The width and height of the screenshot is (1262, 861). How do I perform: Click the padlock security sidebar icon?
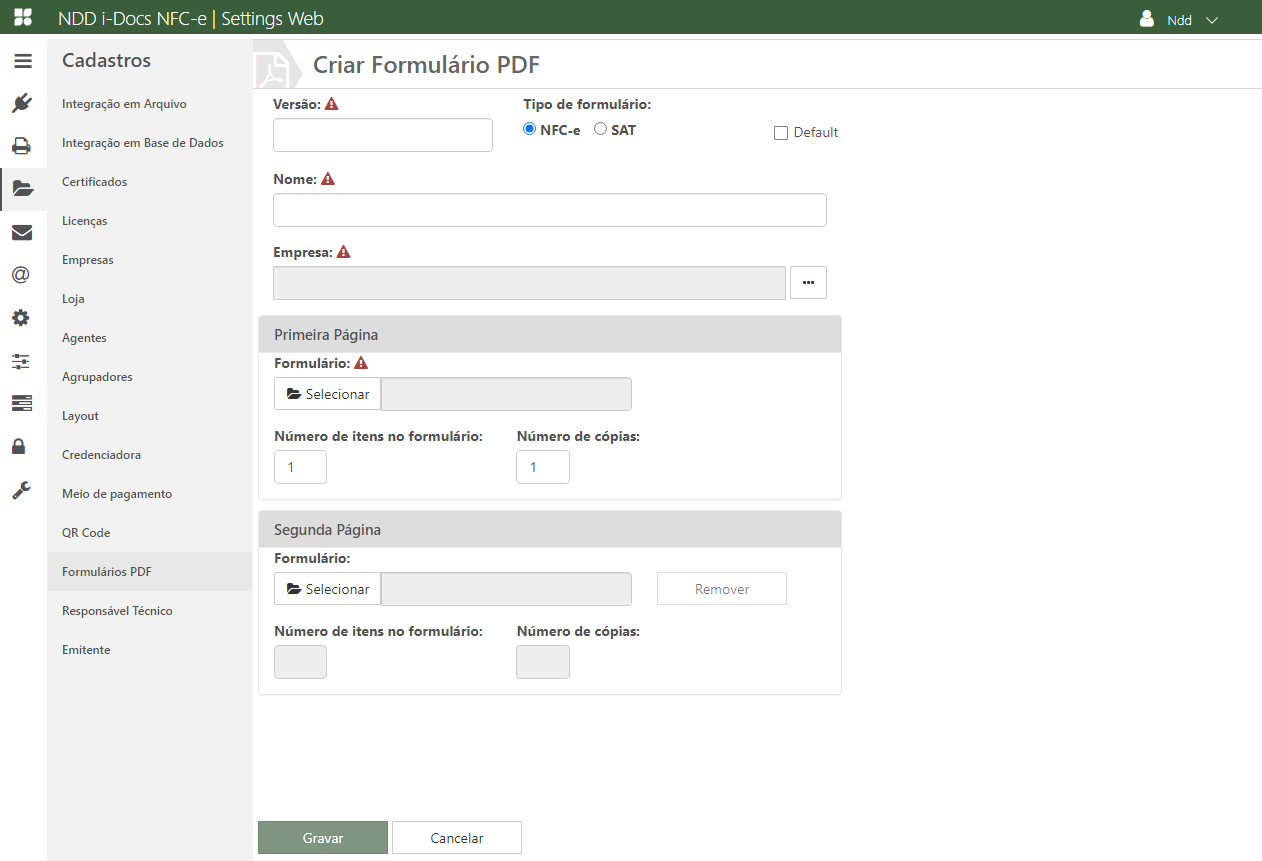pyautogui.click(x=19, y=446)
